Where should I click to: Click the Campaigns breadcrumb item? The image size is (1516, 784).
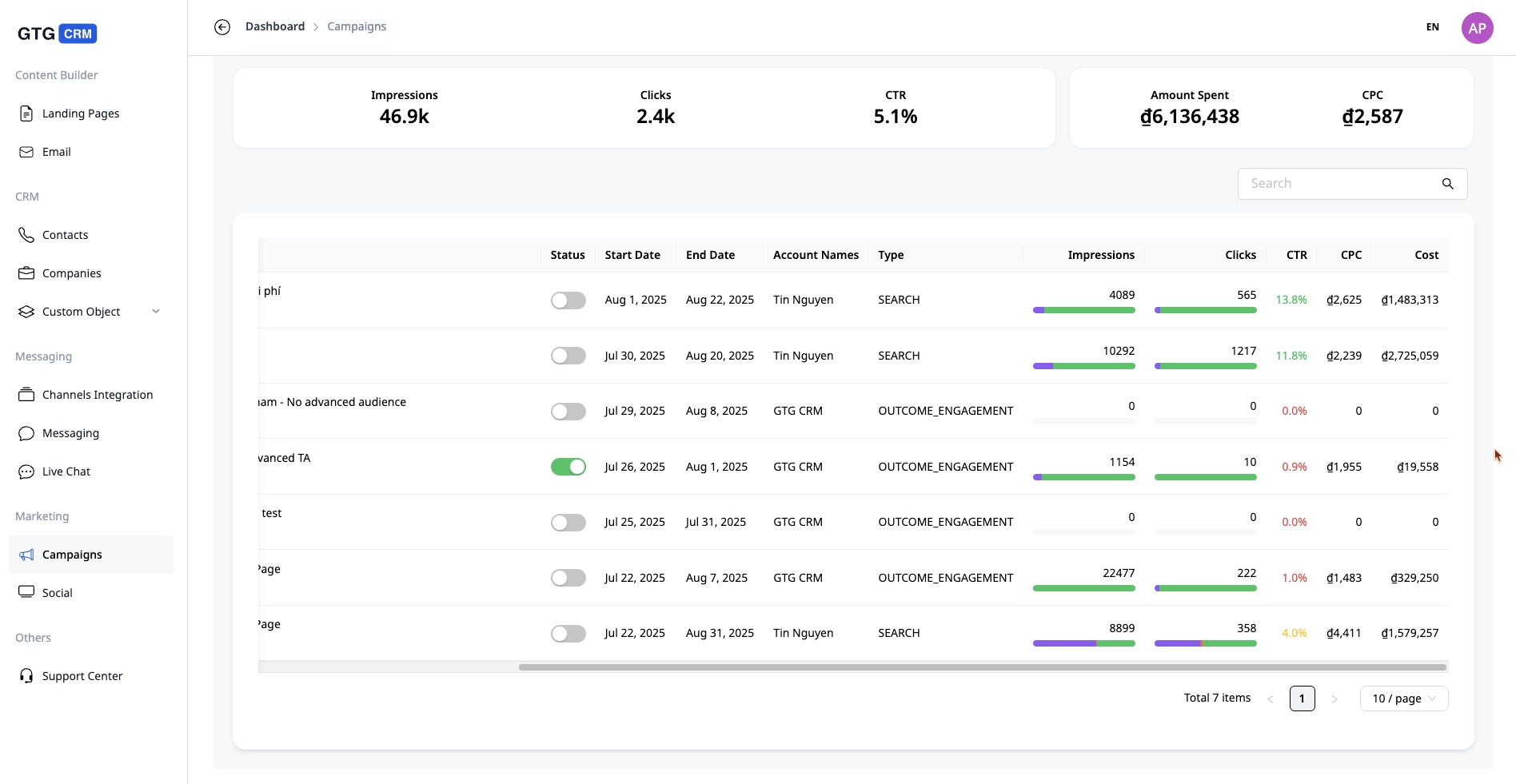coord(357,26)
